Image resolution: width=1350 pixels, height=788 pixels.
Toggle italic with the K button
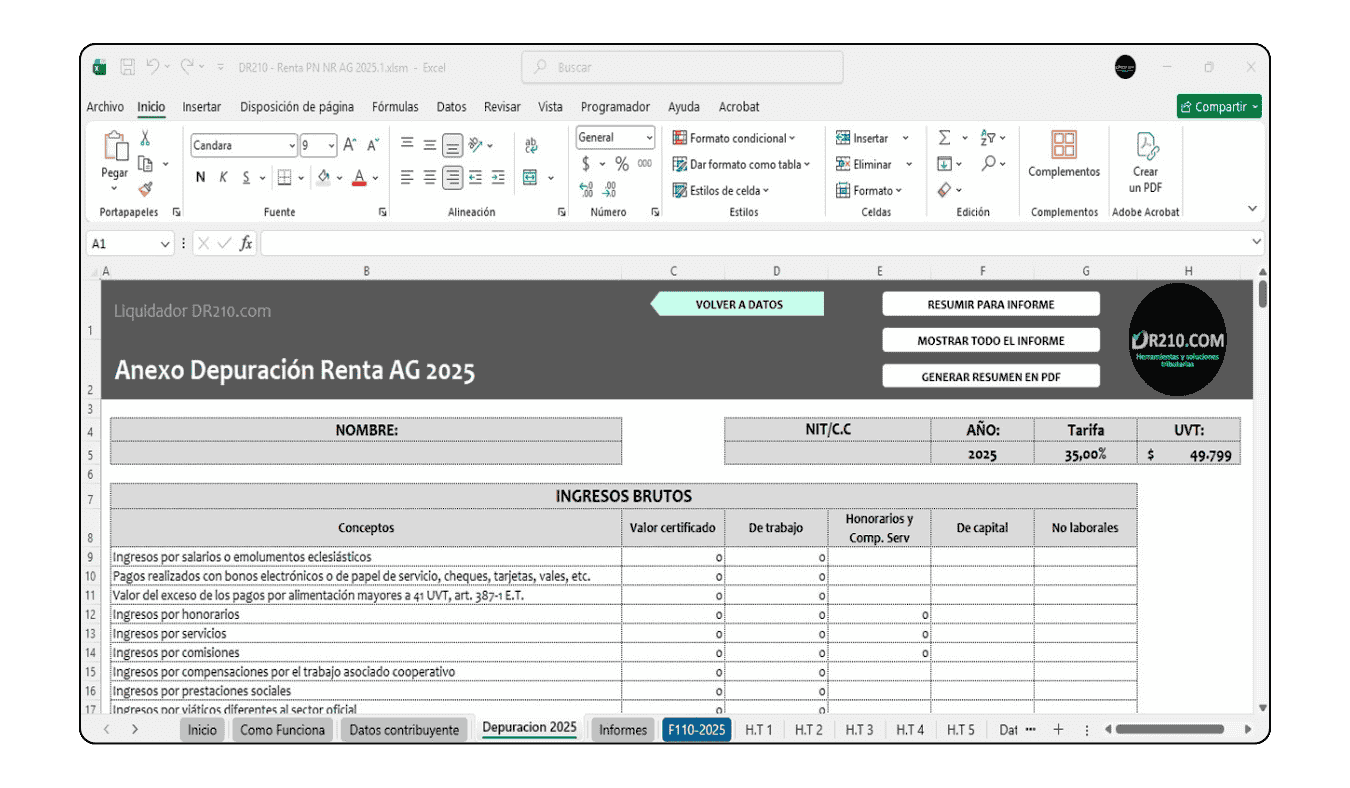tap(224, 177)
